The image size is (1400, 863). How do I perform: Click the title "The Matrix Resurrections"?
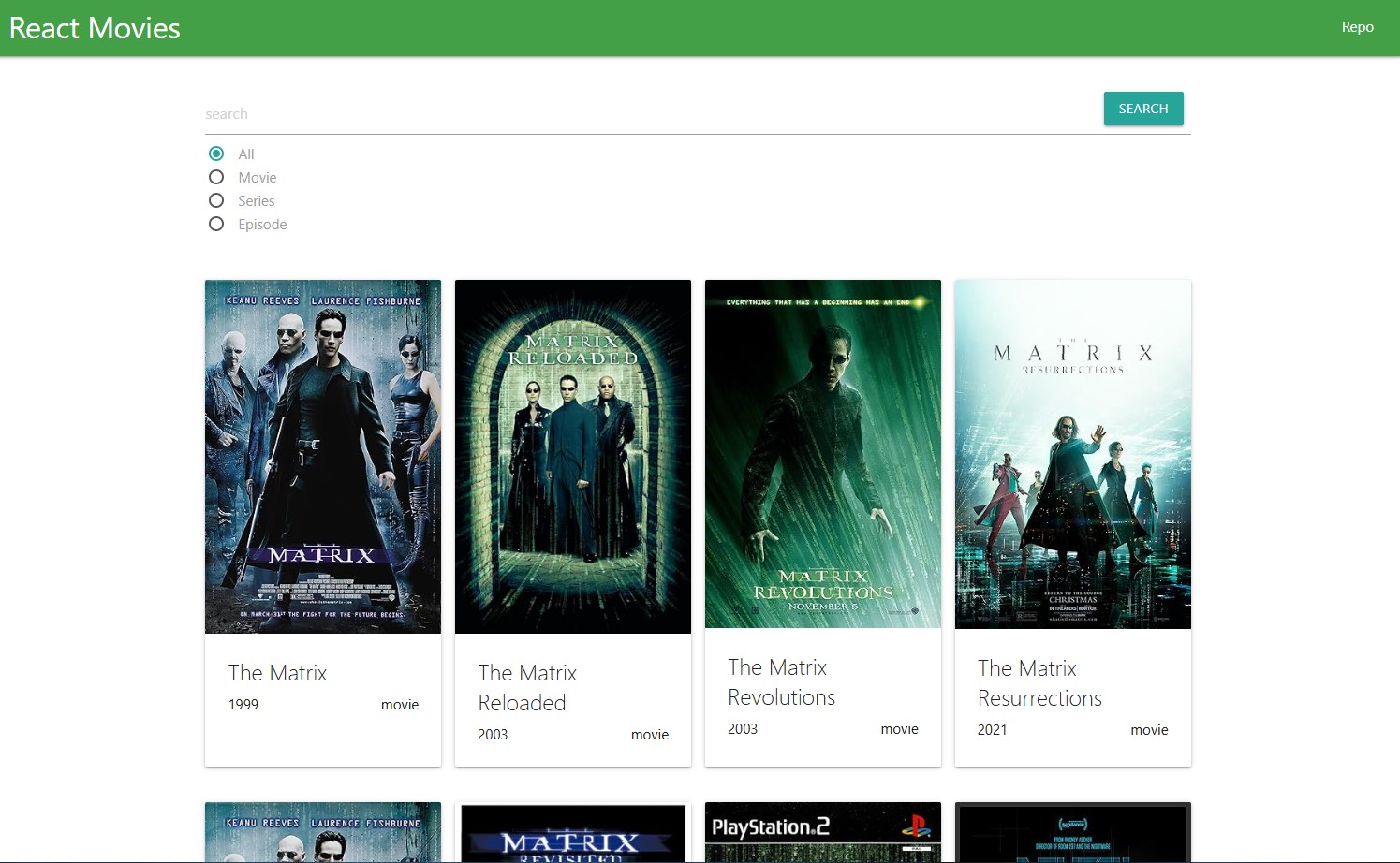[1039, 683]
